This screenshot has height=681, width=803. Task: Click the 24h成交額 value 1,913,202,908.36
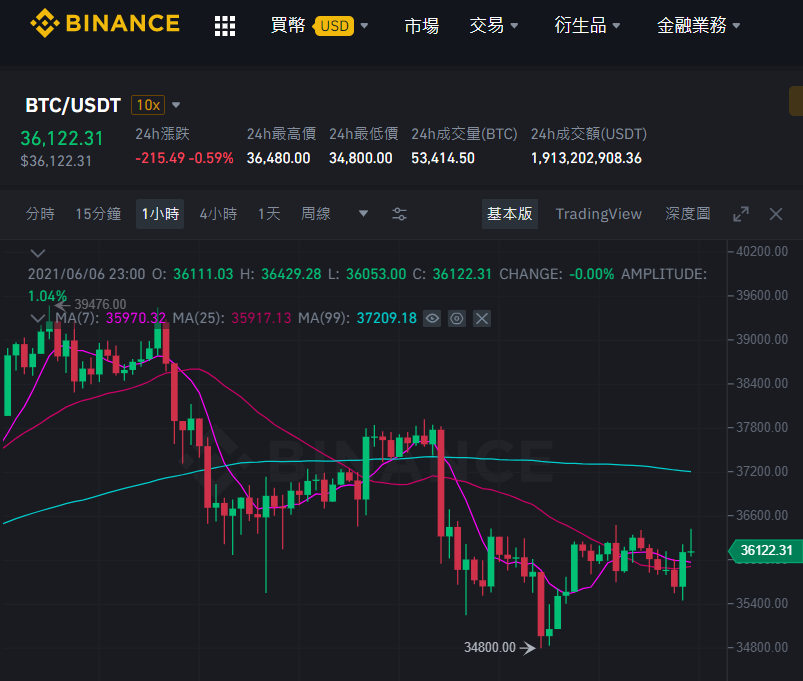pyautogui.click(x=586, y=158)
